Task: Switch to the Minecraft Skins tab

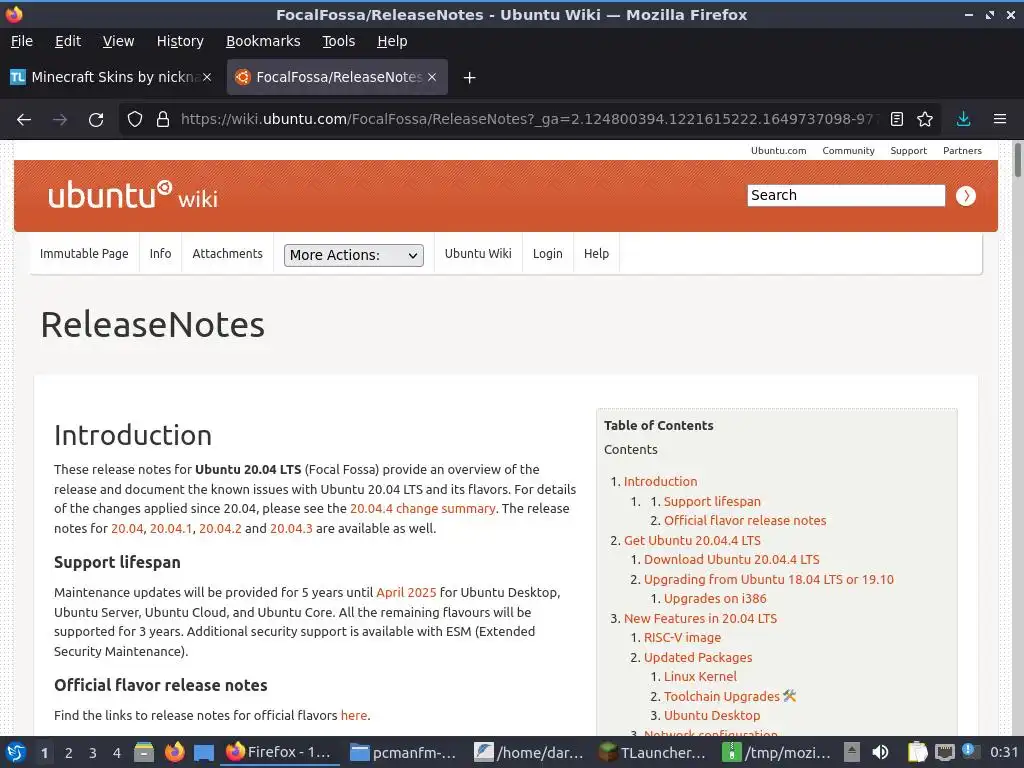Action: point(111,77)
